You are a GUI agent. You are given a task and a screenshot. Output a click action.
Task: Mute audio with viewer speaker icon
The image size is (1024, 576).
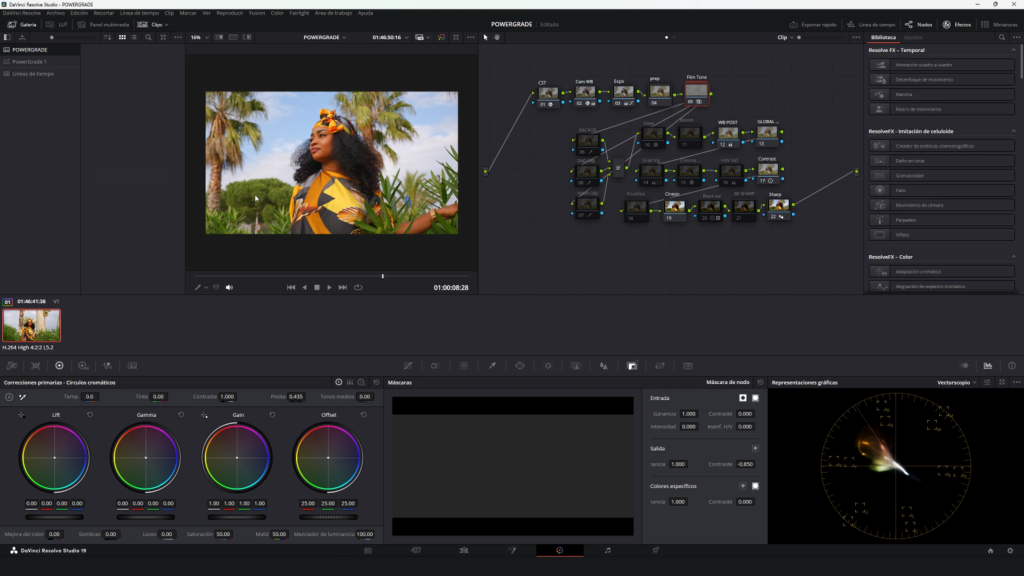pyautogui.click(x=229, y=287)
